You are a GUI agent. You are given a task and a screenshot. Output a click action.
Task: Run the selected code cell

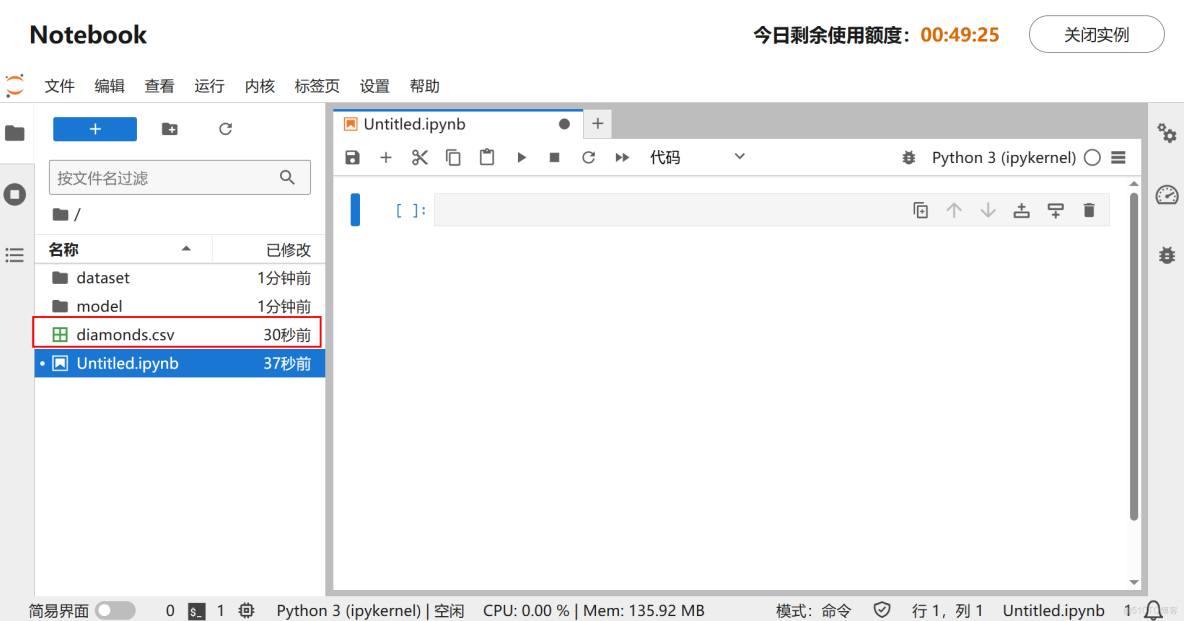click(x=520, y=157)
